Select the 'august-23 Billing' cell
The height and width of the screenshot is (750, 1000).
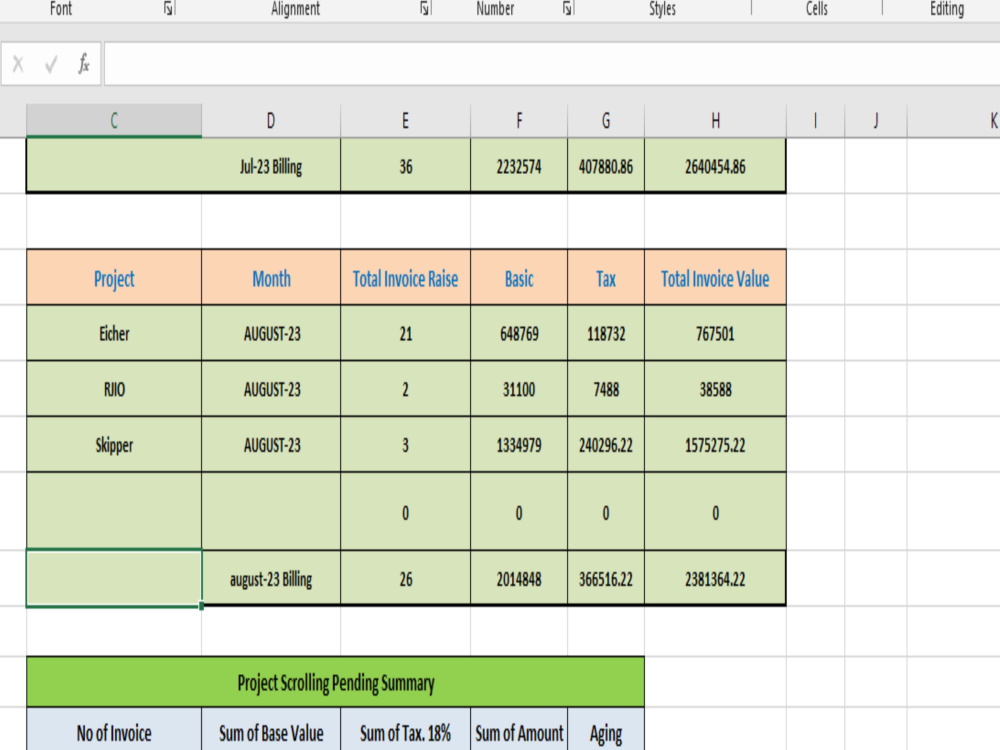271,578
